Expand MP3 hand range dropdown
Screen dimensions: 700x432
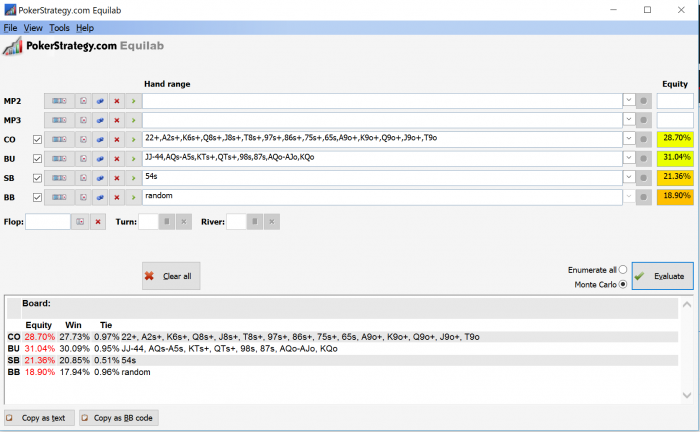629,120
